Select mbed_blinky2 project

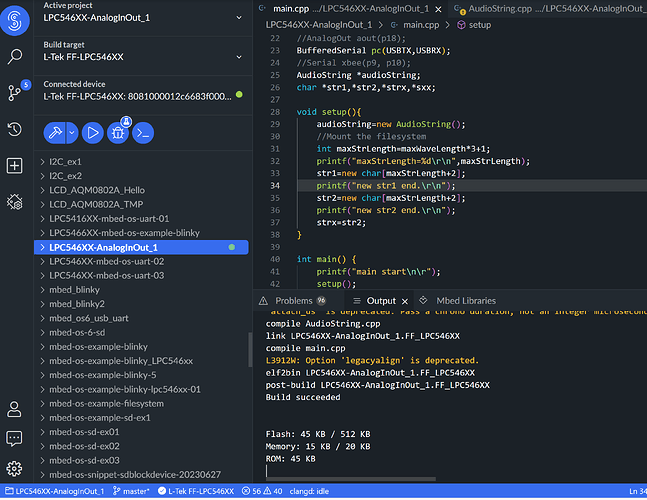click(143, 304)
